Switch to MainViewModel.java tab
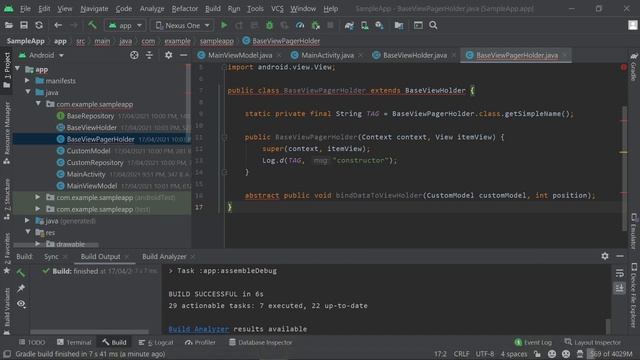 239,55
